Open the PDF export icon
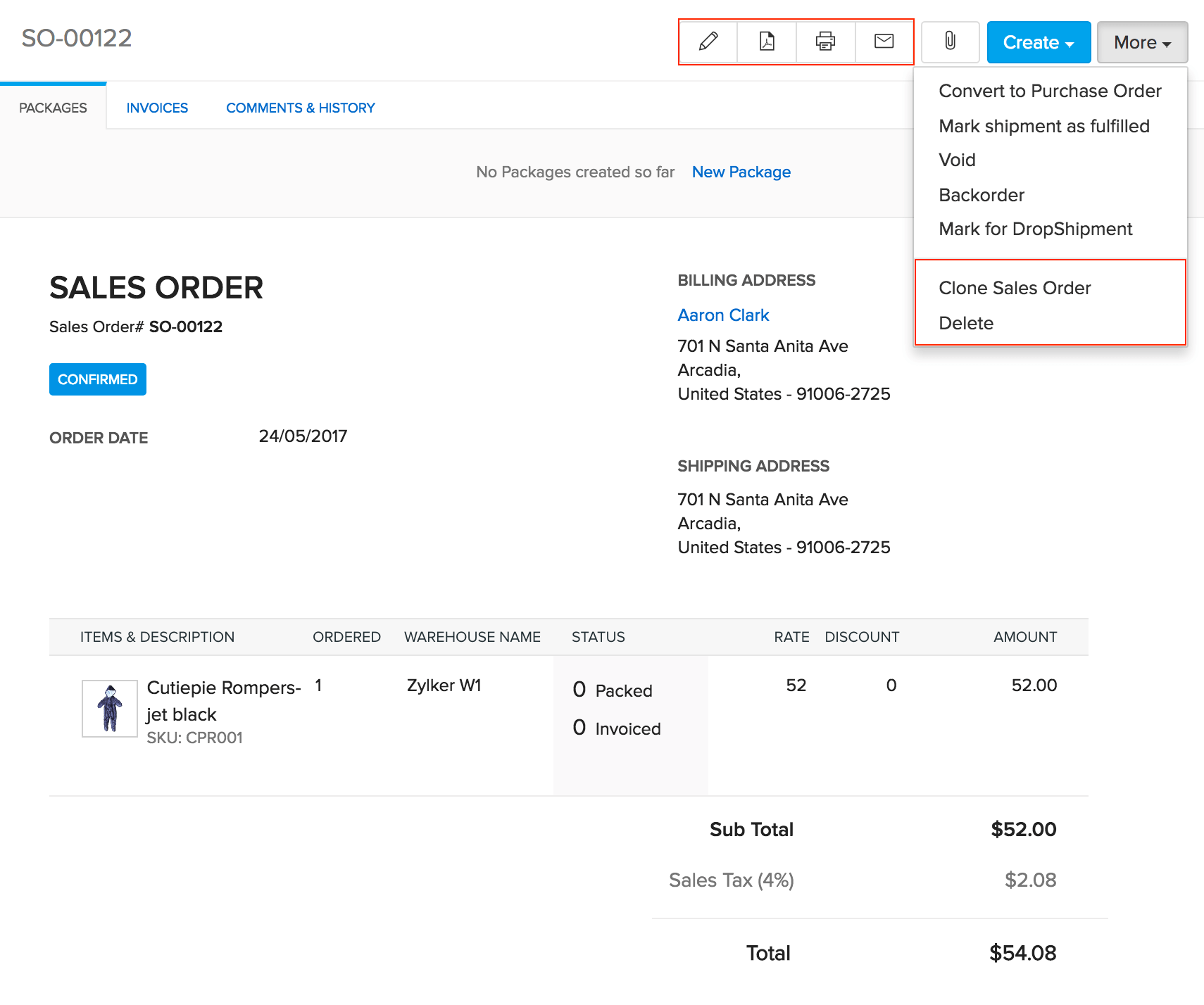 coord(766,42)
